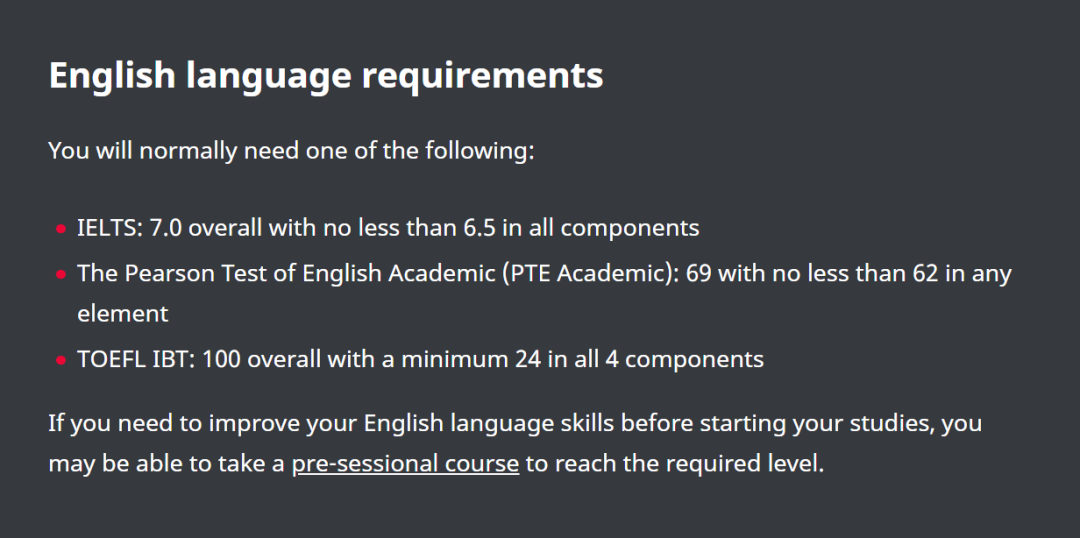The height and width of the screenshot is (538, 1080).
Task: Click the 'TOEFL IBT' text
Action: (x=135, y=359)
